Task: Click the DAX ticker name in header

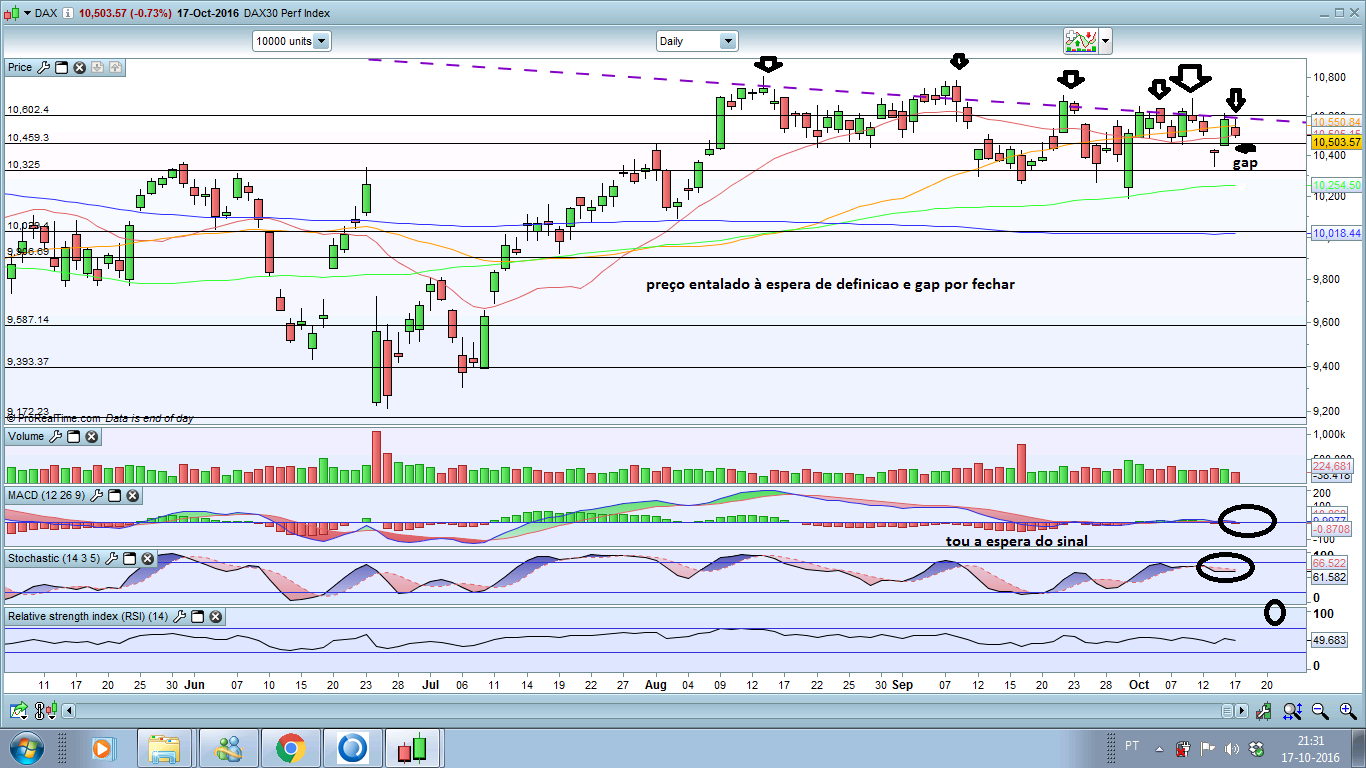Action: [45, 13]
